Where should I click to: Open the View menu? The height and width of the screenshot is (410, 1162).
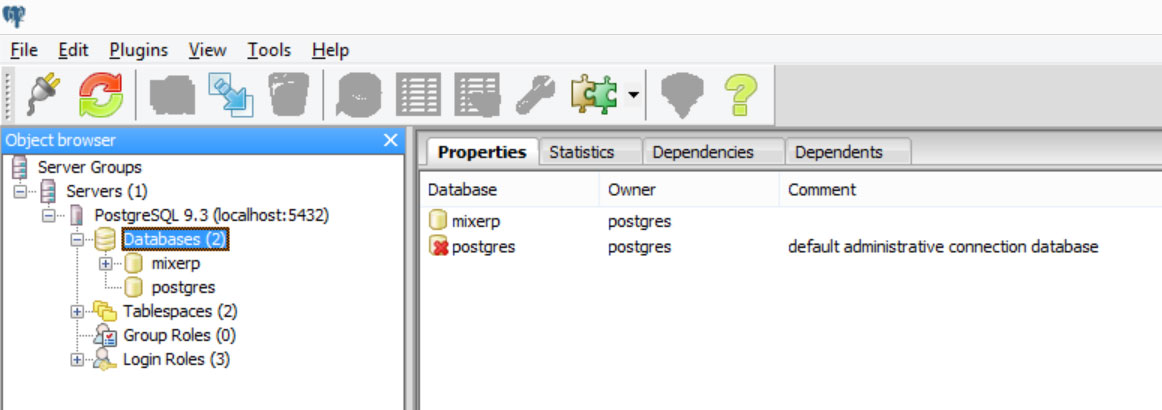tap(208, 50)
